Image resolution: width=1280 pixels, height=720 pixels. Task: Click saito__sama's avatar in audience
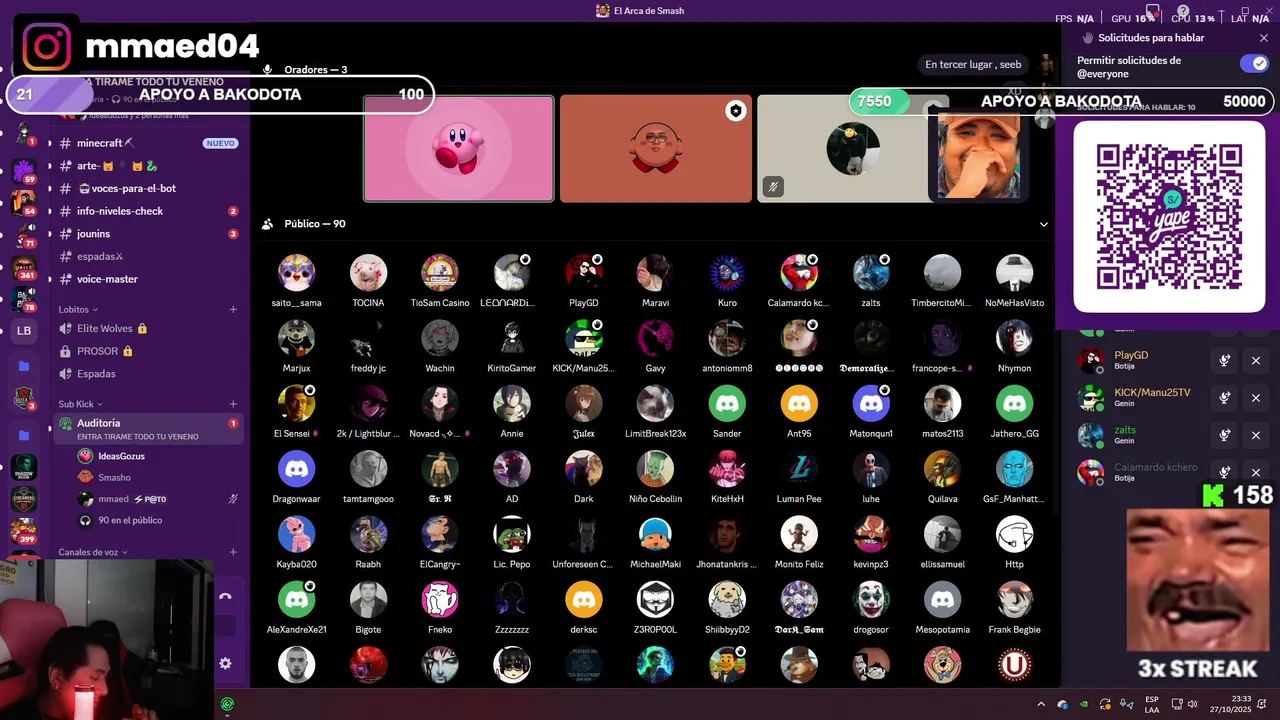296,273
